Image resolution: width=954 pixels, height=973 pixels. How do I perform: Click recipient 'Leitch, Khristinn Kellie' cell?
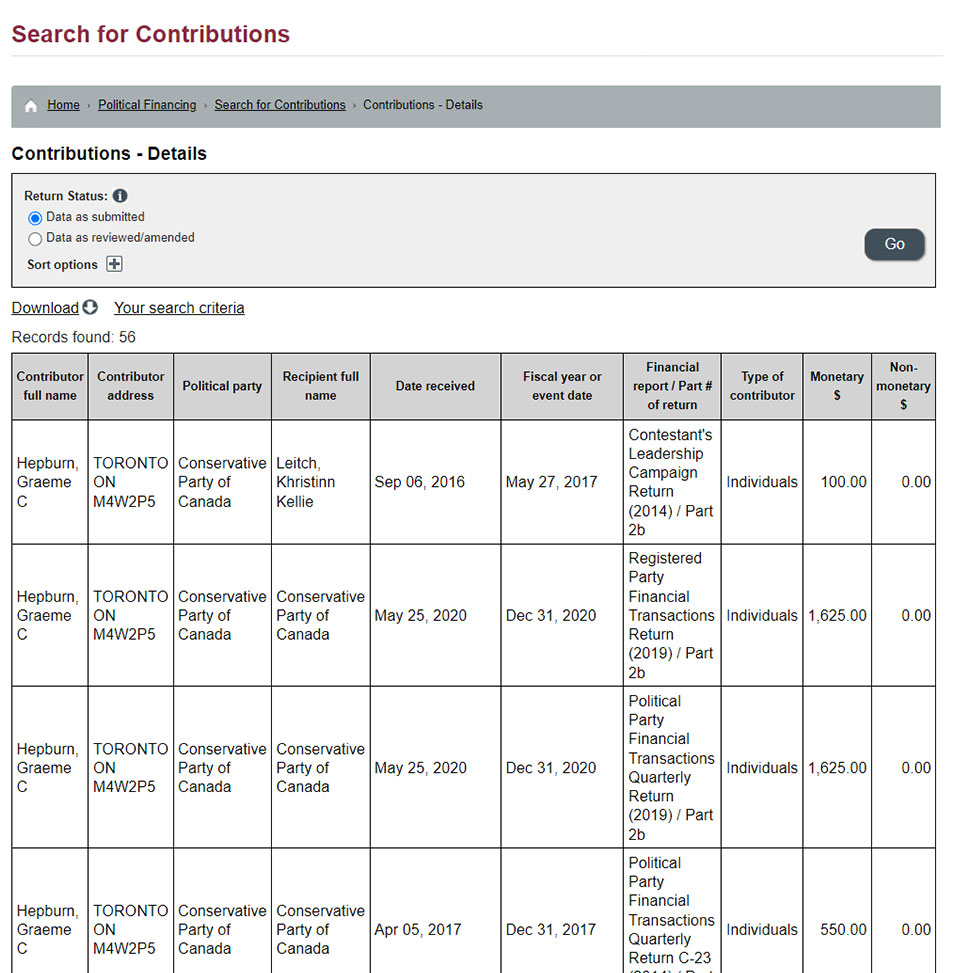[x=321, y=482]
